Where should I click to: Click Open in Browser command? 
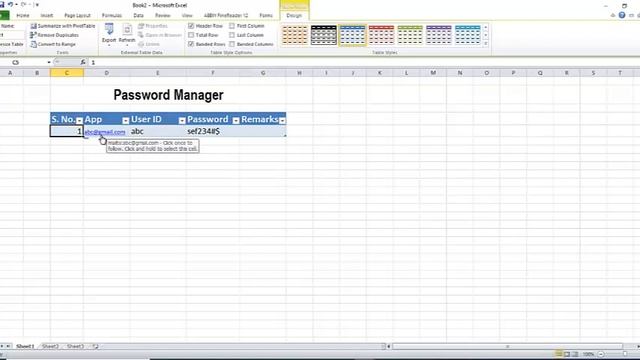(160, 35)
